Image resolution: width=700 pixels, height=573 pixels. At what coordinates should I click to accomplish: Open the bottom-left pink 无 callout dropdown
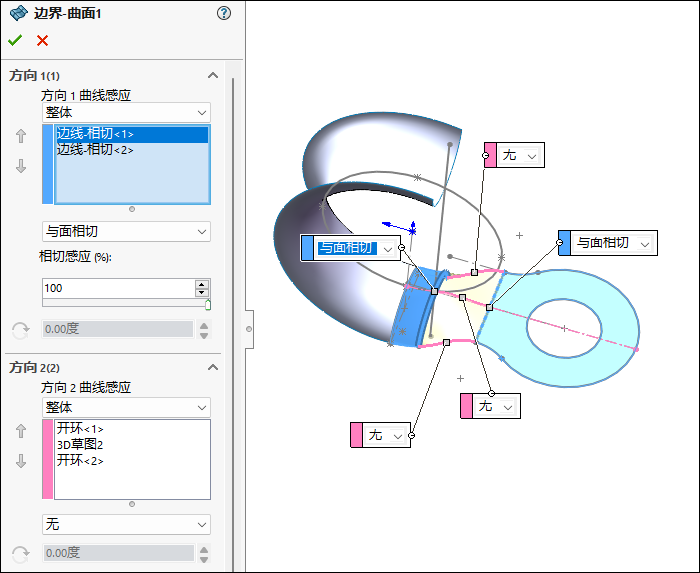(397, 436)
